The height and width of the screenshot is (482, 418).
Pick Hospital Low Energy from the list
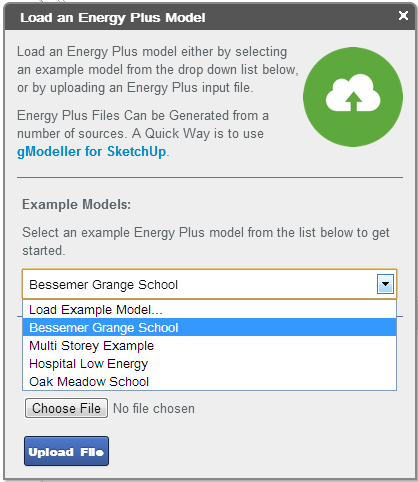(x=209, y=364)
